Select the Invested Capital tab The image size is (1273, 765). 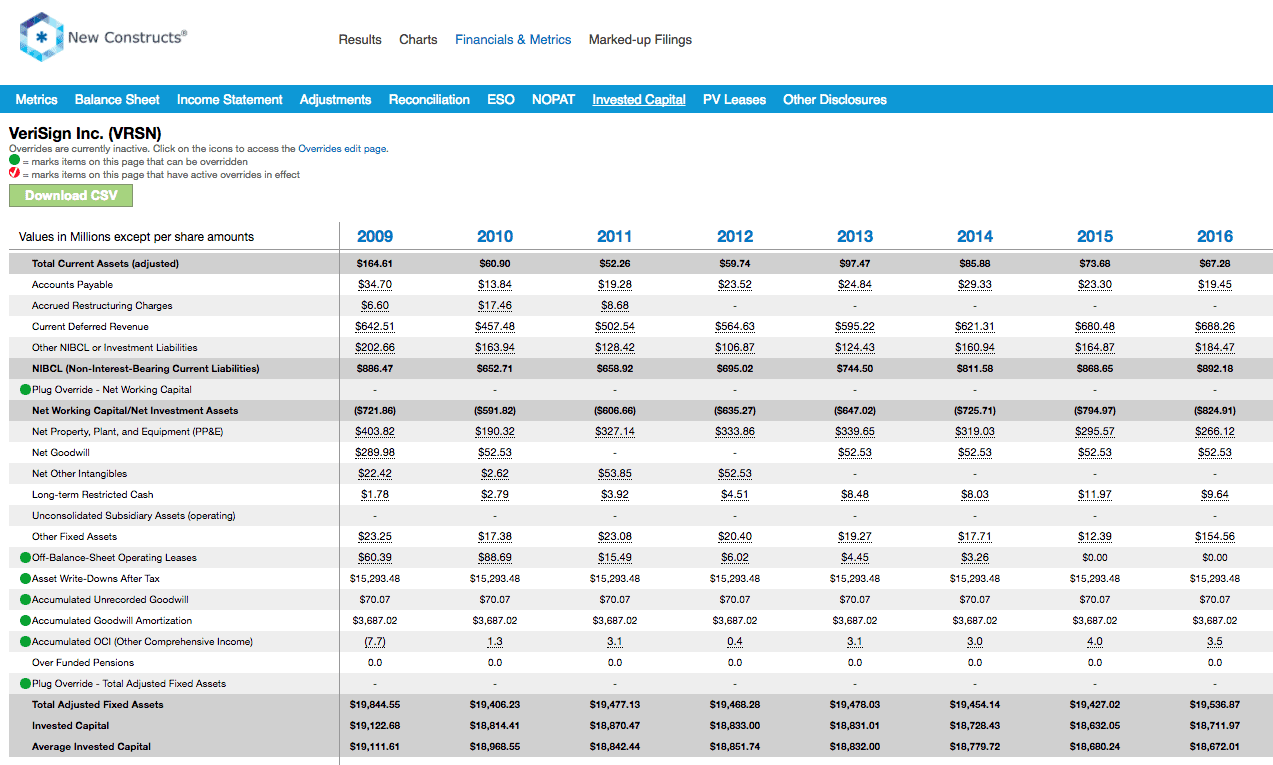point(639,99)
